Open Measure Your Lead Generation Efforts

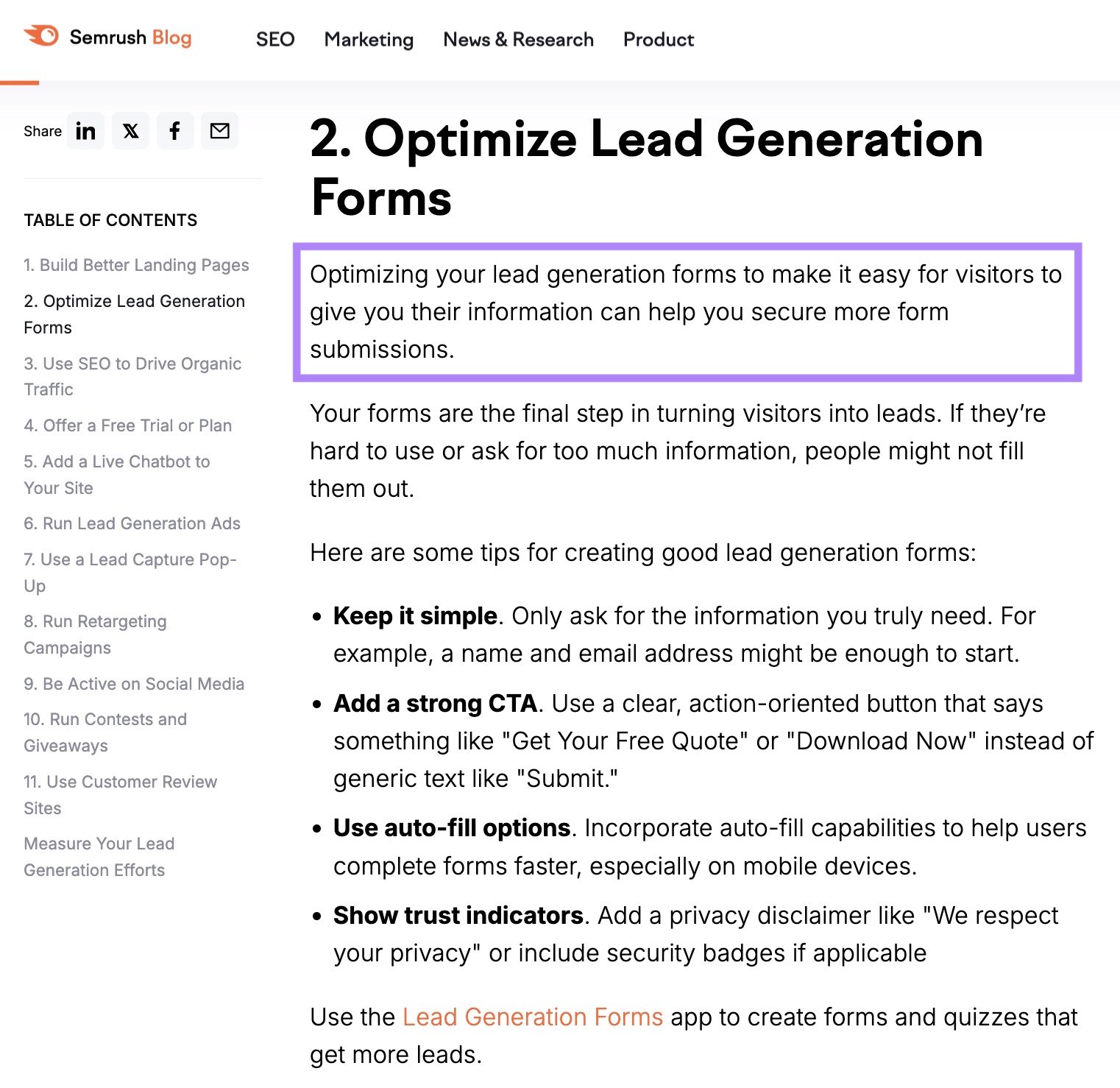99,856
